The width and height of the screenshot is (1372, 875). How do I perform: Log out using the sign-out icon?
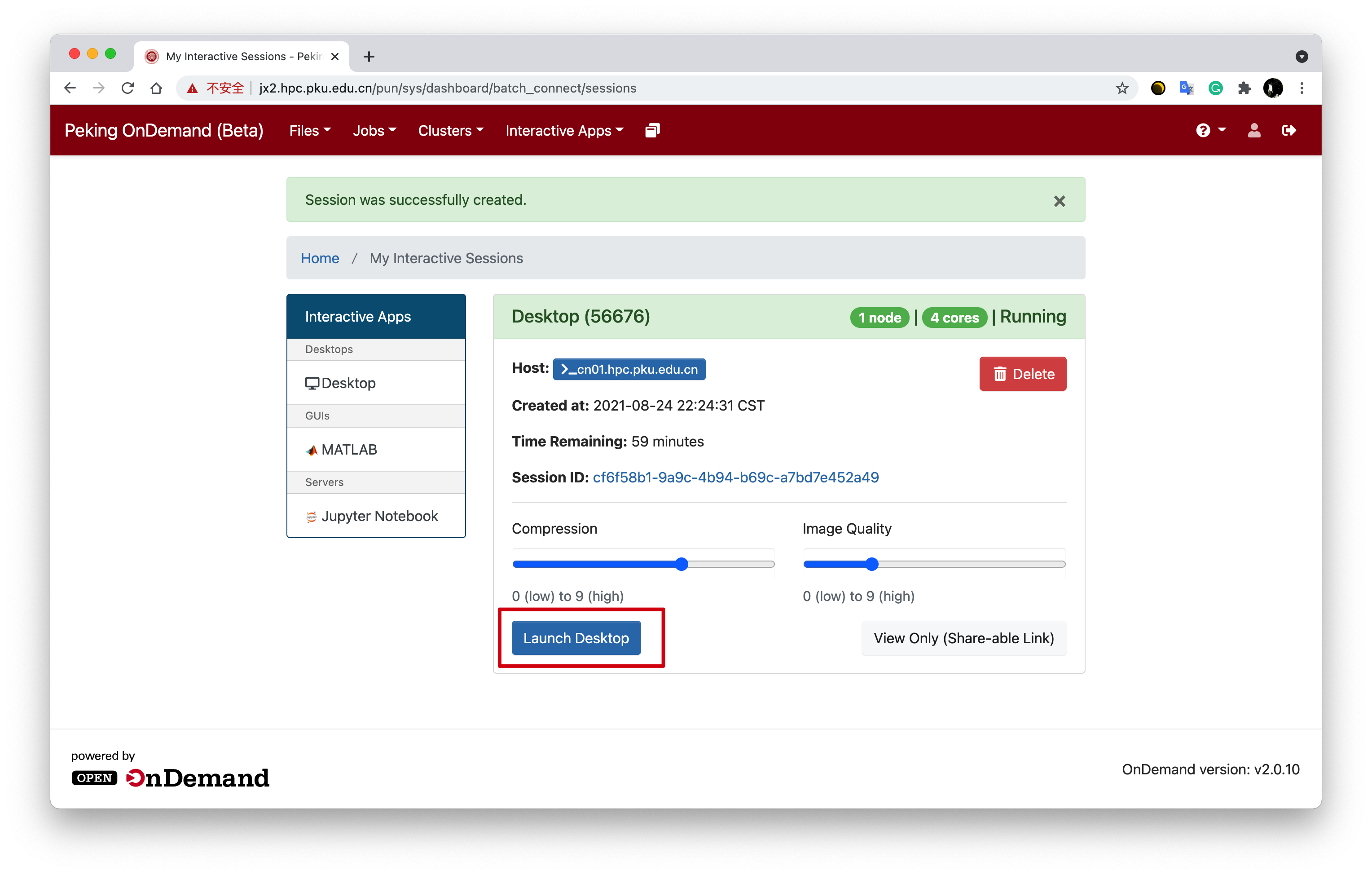[x=1289, y=131]
